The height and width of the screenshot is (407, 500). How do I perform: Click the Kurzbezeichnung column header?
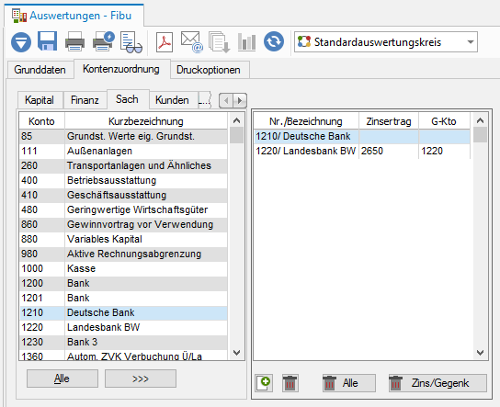146,121
